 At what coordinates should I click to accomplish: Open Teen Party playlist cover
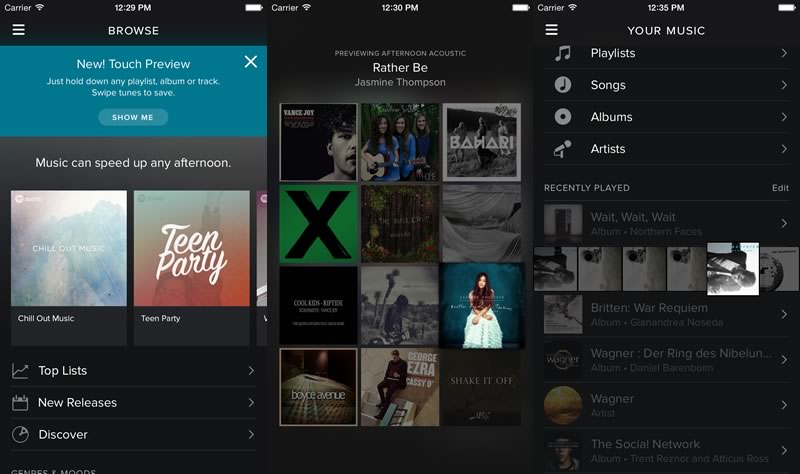click(x=192, y=248)
